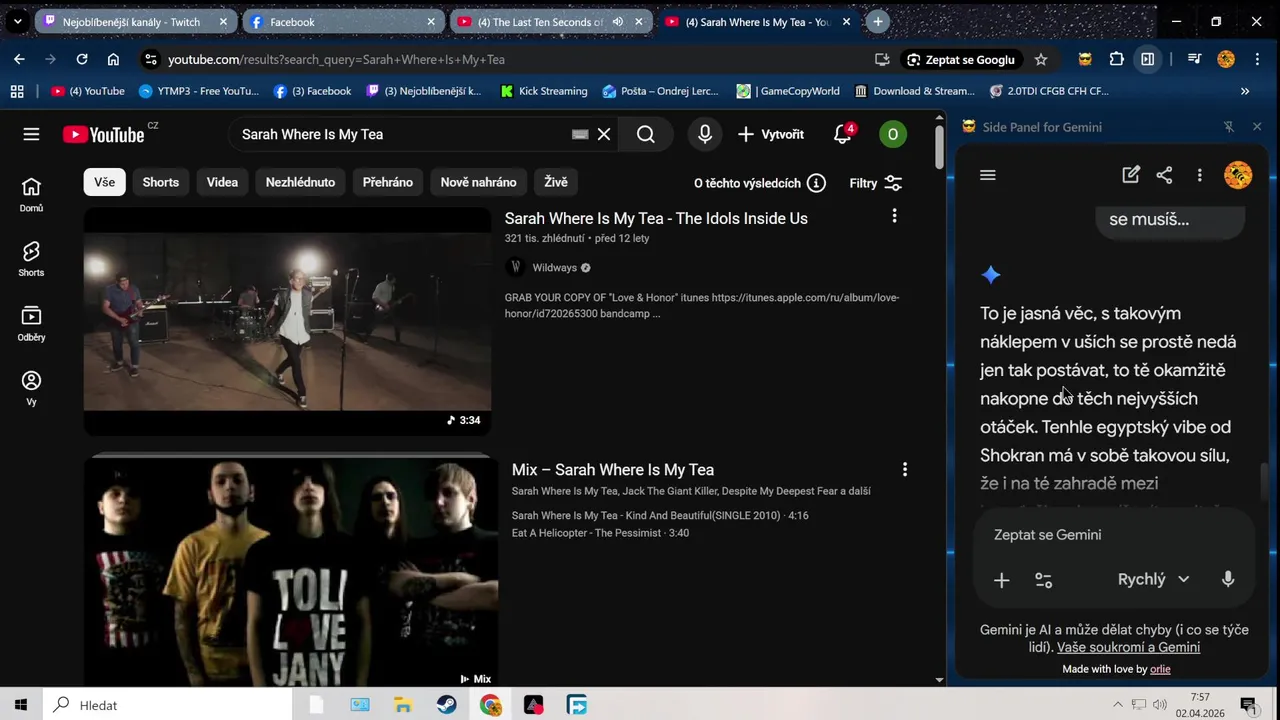Open O těchto výsledcích info

(x=760, y=183)
